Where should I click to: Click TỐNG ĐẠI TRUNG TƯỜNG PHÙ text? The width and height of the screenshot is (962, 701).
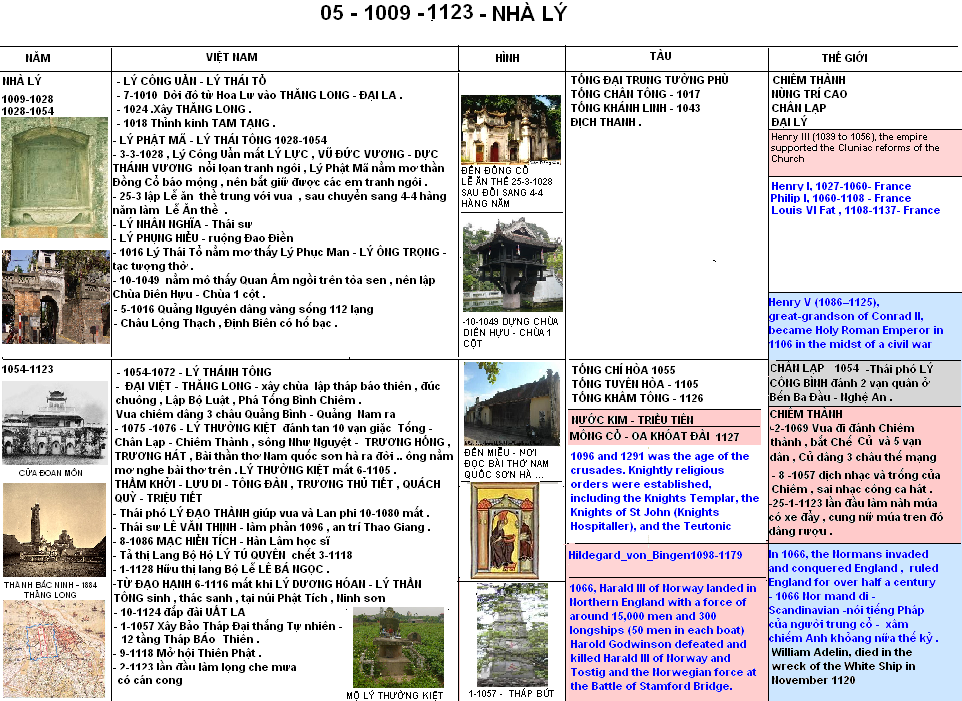click(650, 80)
